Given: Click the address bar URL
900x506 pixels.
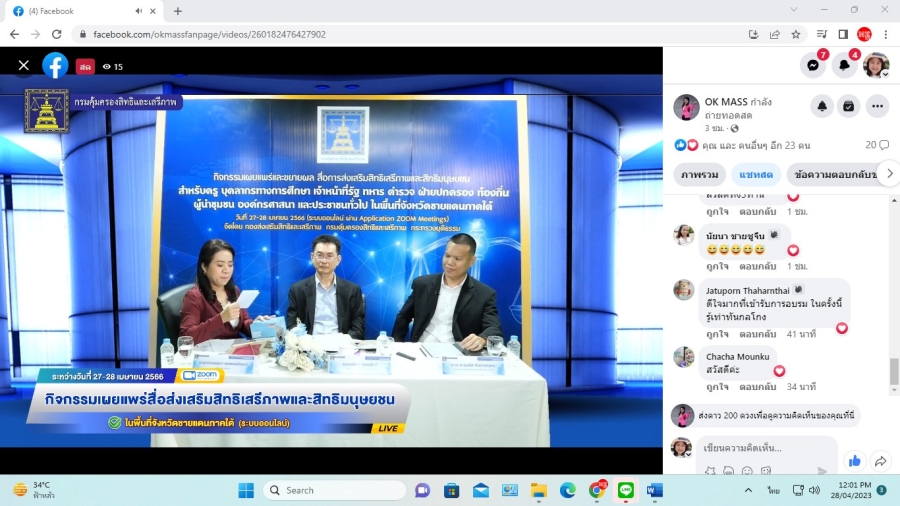Looking at the screenshot, I should 209,34.
